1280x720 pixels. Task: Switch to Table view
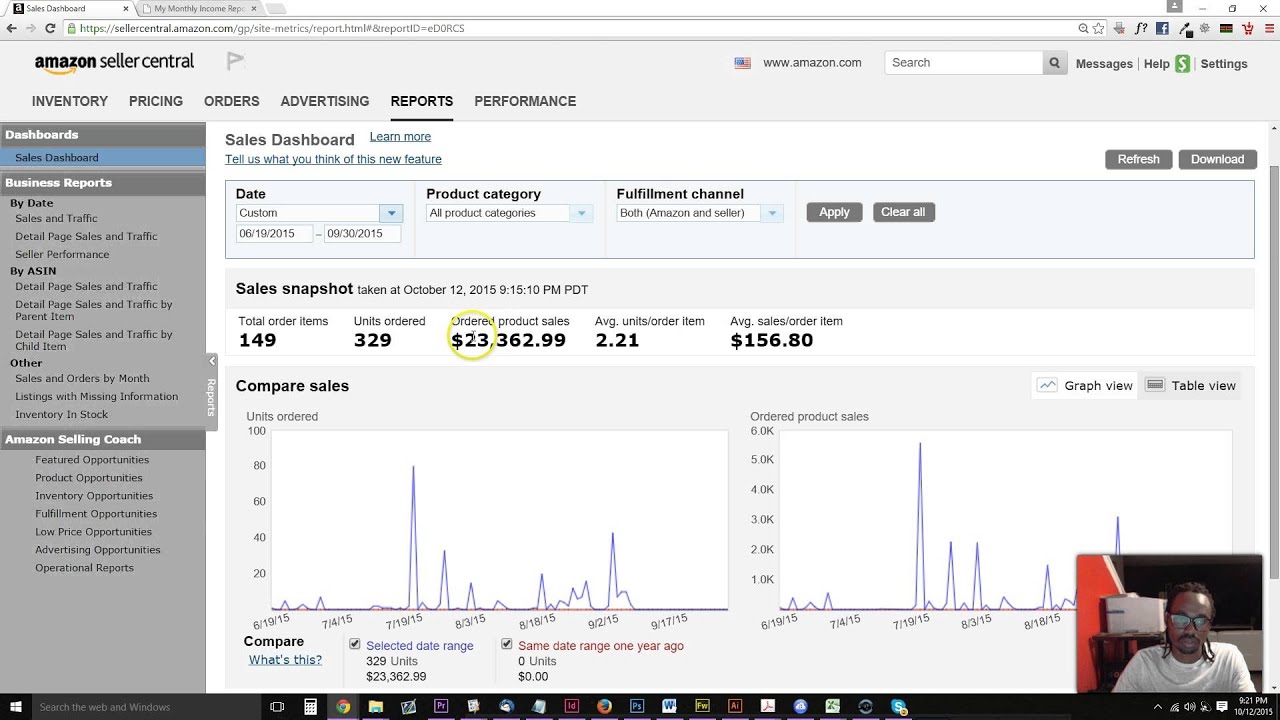click(1190, 385)
